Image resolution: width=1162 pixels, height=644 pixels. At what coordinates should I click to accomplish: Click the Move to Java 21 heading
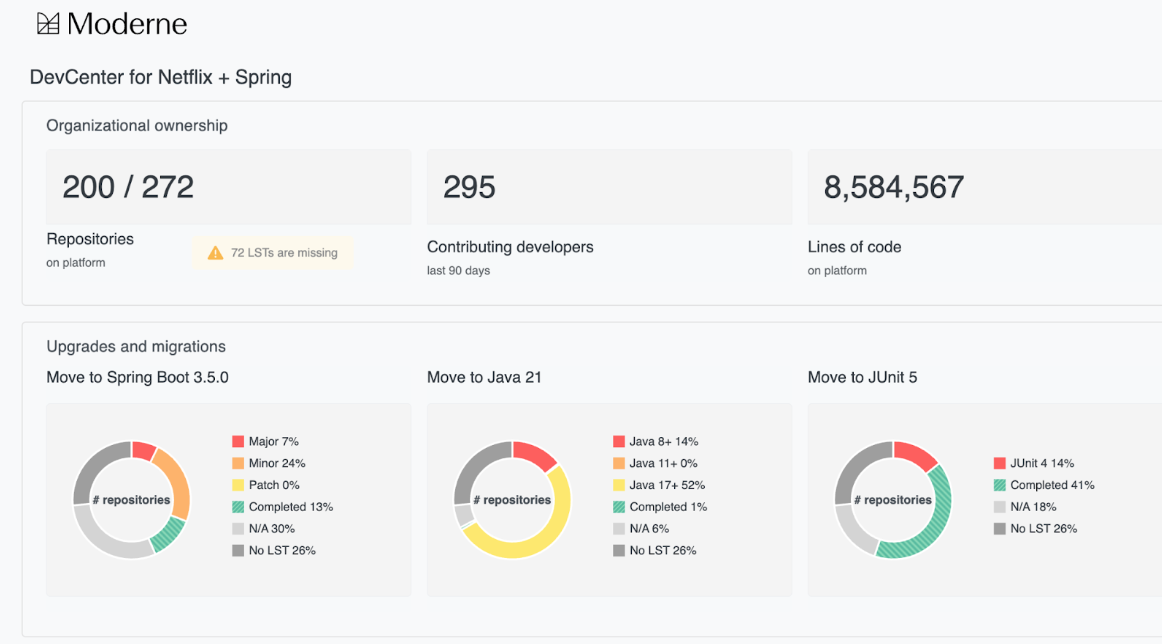click(484, 377)
